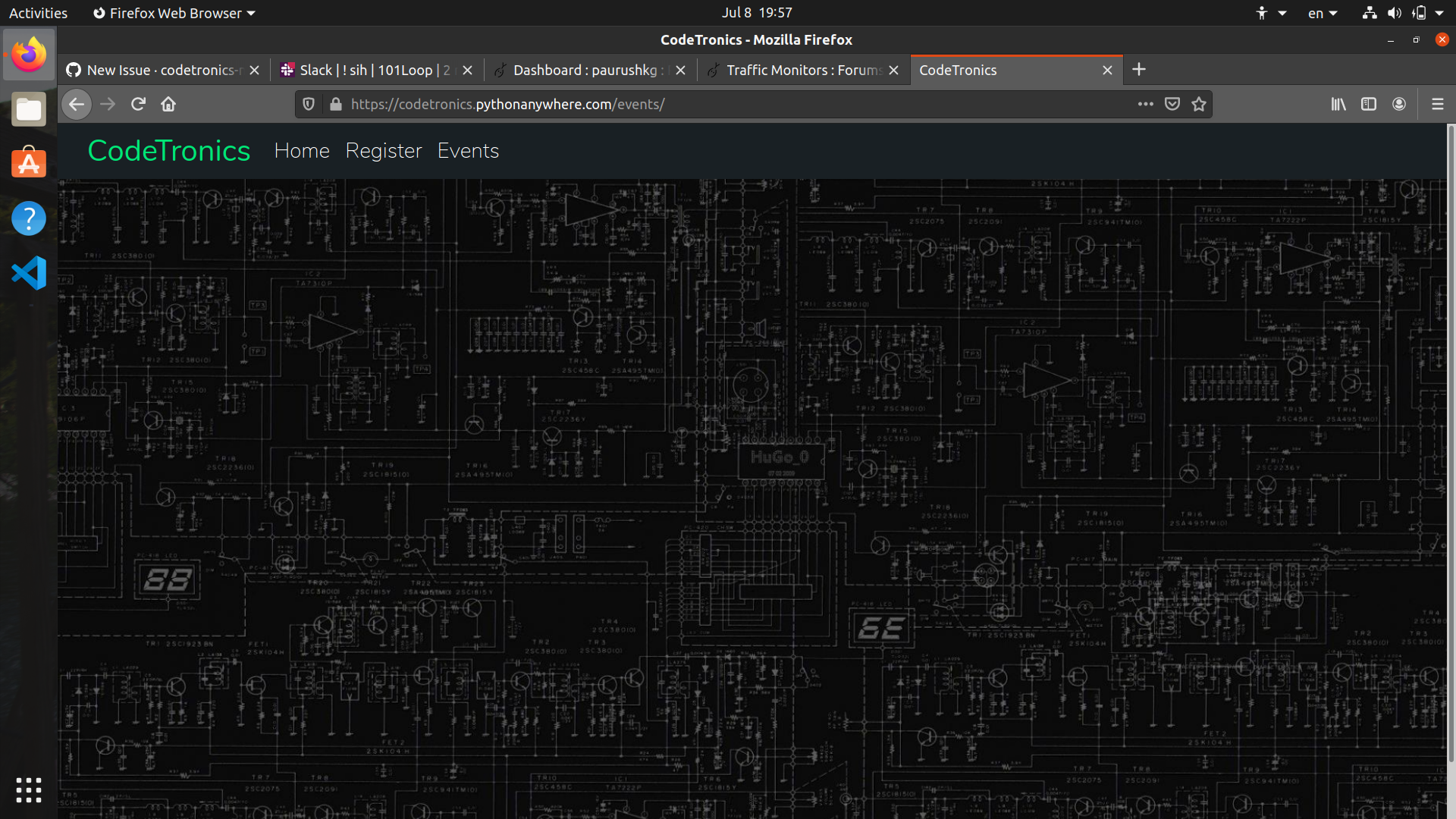This screenshot has height=819, width=1456.
Task: Open Save to Pocket icon
Action: click(x=1172, y=104)
